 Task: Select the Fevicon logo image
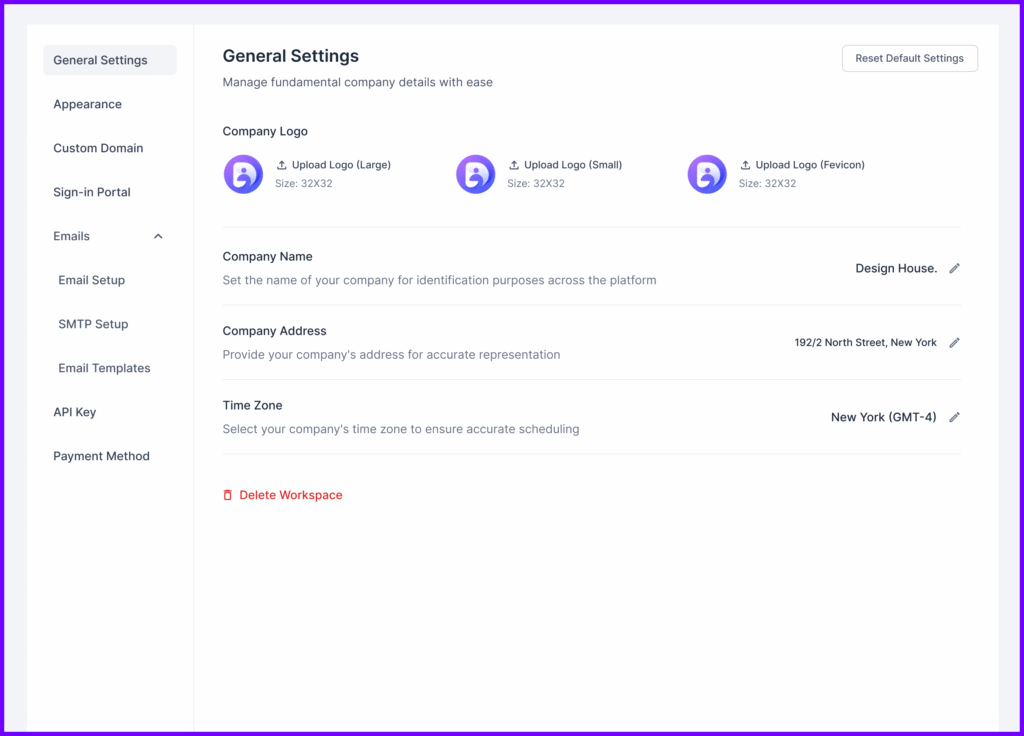707,173
